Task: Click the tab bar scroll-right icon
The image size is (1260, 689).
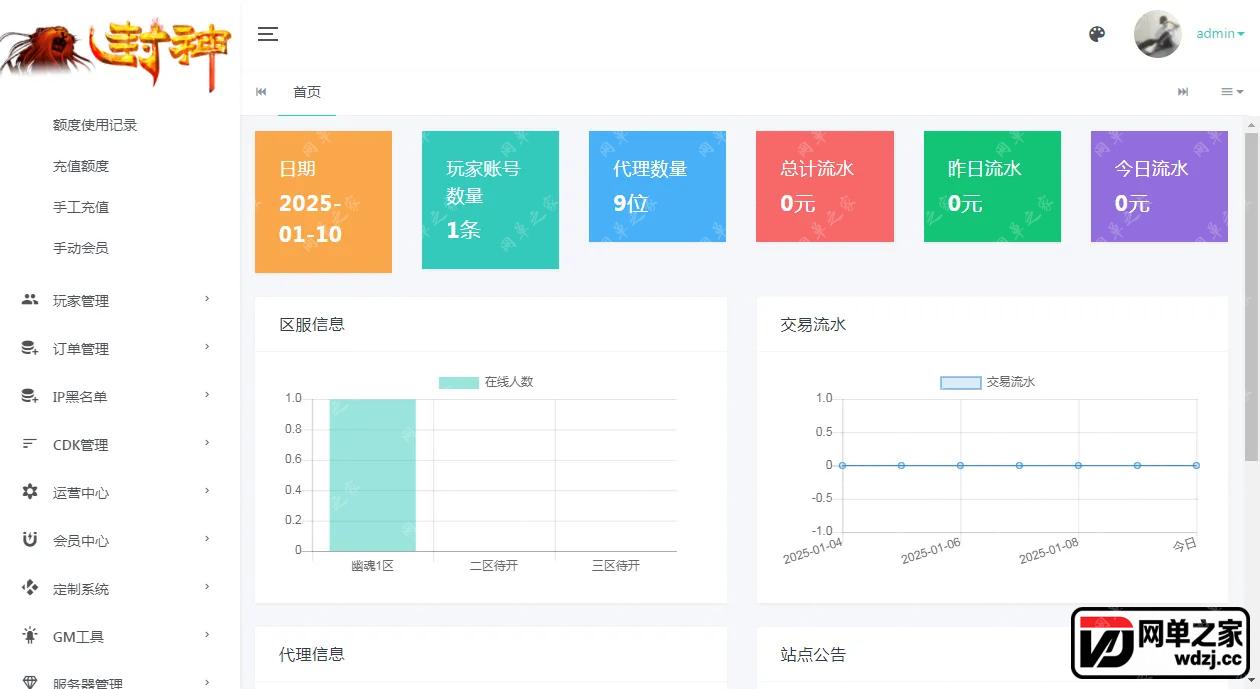Action: pyautogui.click(x=1183, y=92)
